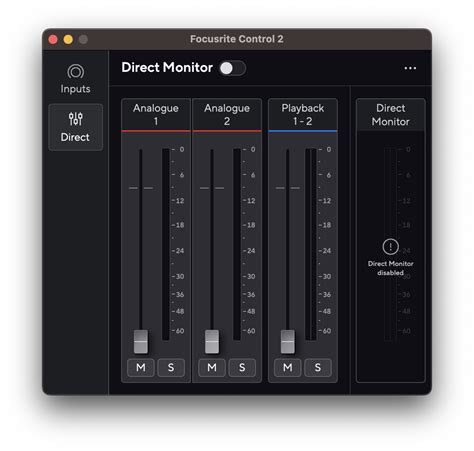The height and width of the screenshot is (451, 474).
Task: Click the Playback 1-2 stereo level meter
Action: click(311, 244)
